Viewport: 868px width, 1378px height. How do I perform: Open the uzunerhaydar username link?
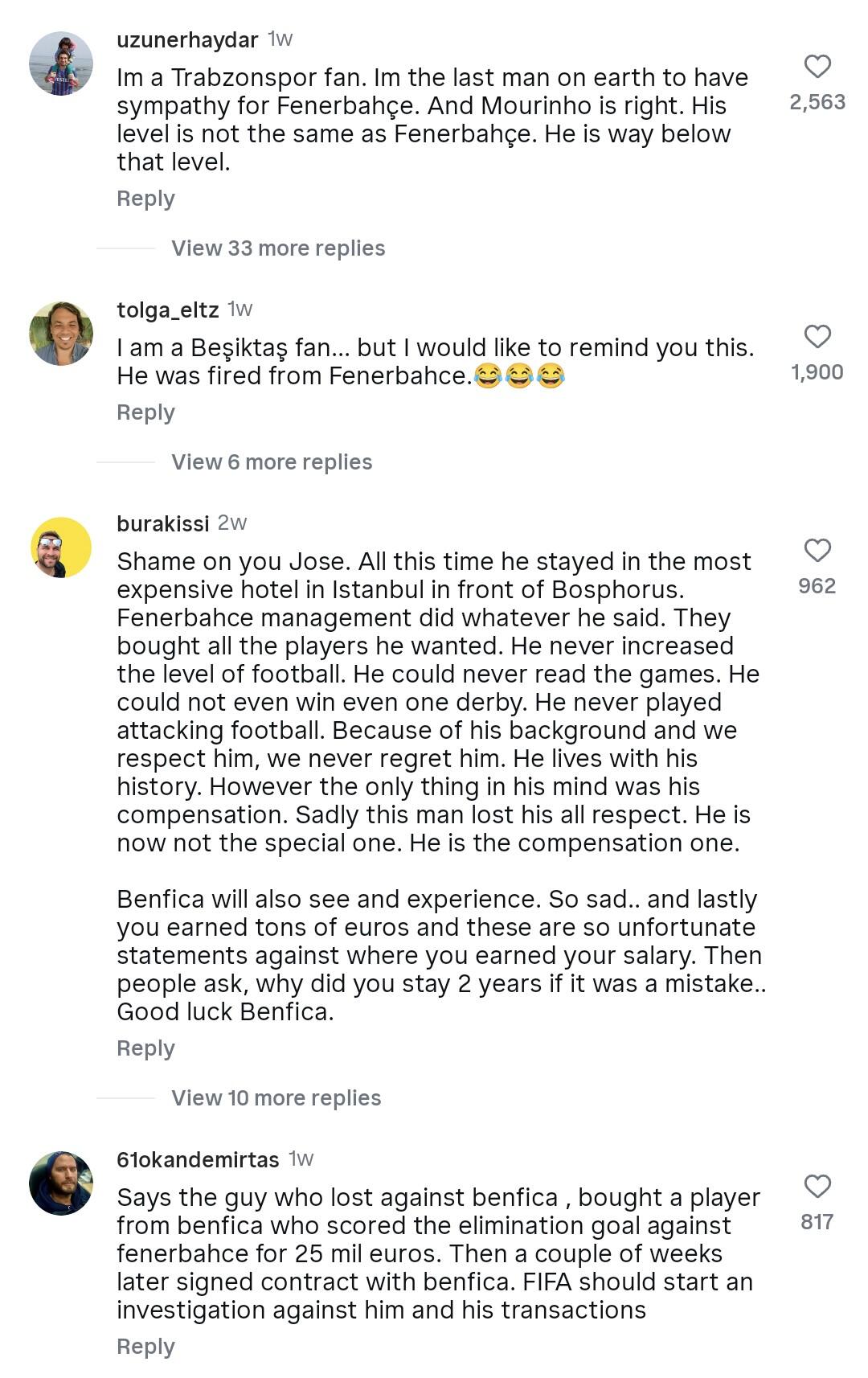187,39
